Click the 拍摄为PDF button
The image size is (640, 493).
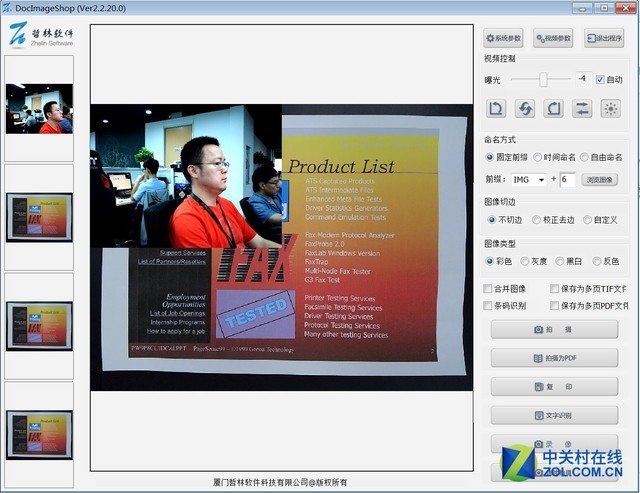pos(554,357)
